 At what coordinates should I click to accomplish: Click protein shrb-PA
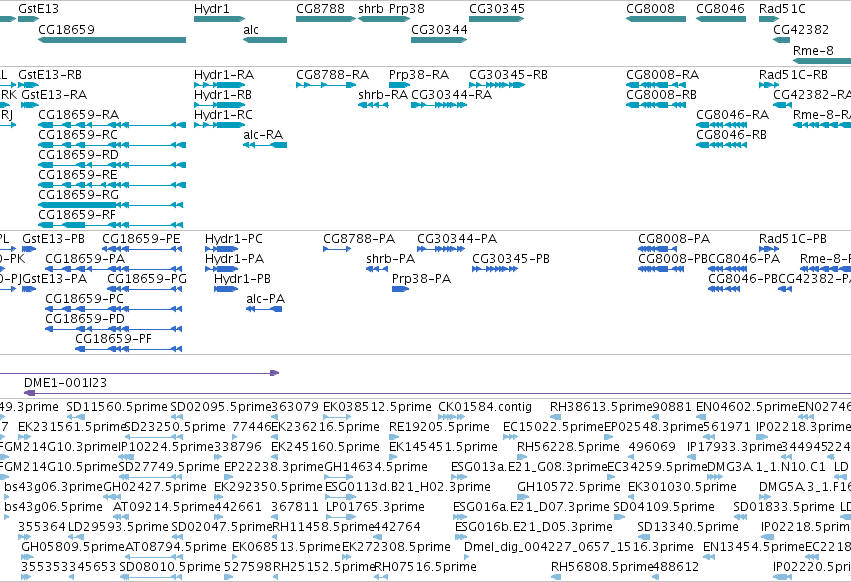[390, 259]
